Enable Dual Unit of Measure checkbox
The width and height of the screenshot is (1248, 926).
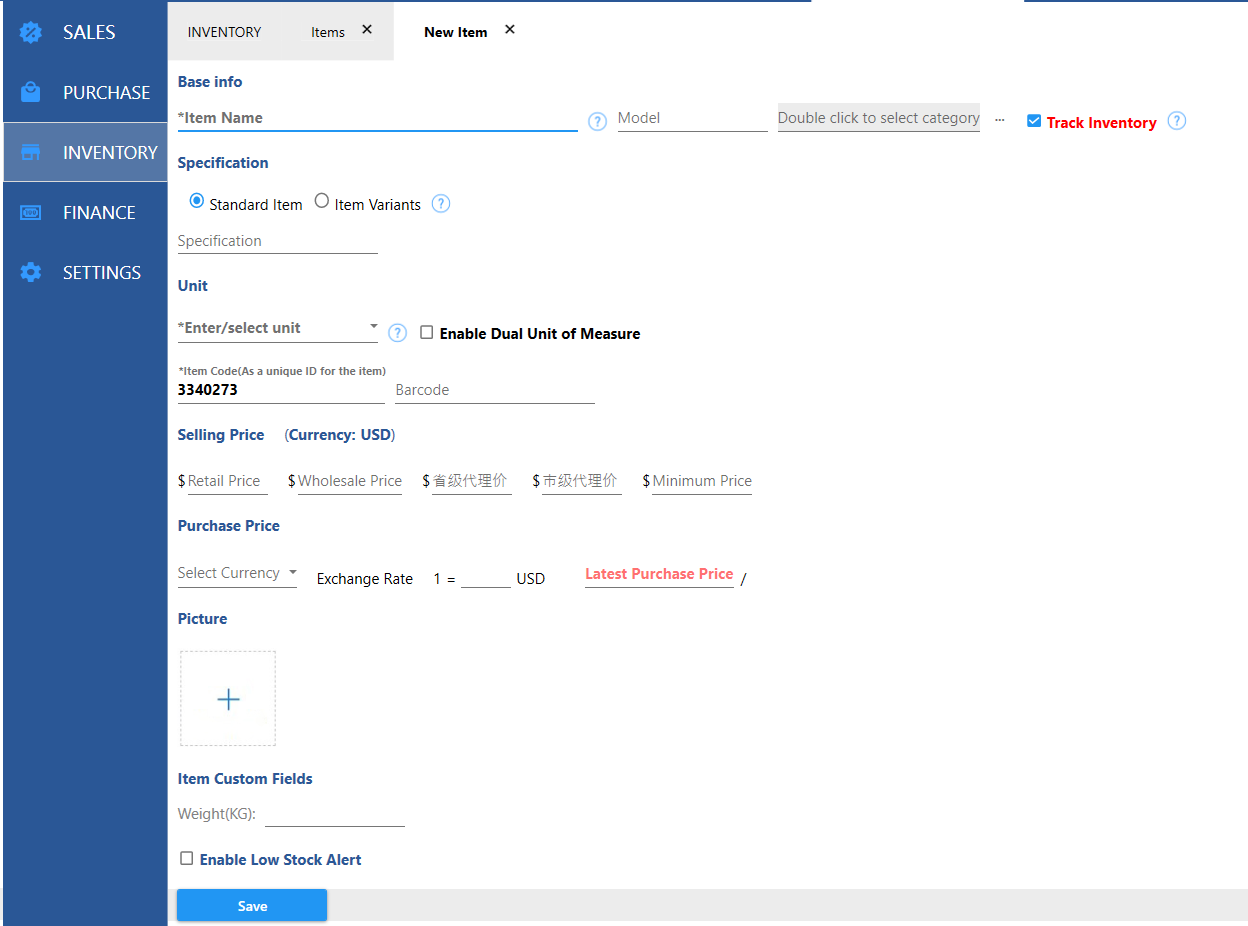427,333
